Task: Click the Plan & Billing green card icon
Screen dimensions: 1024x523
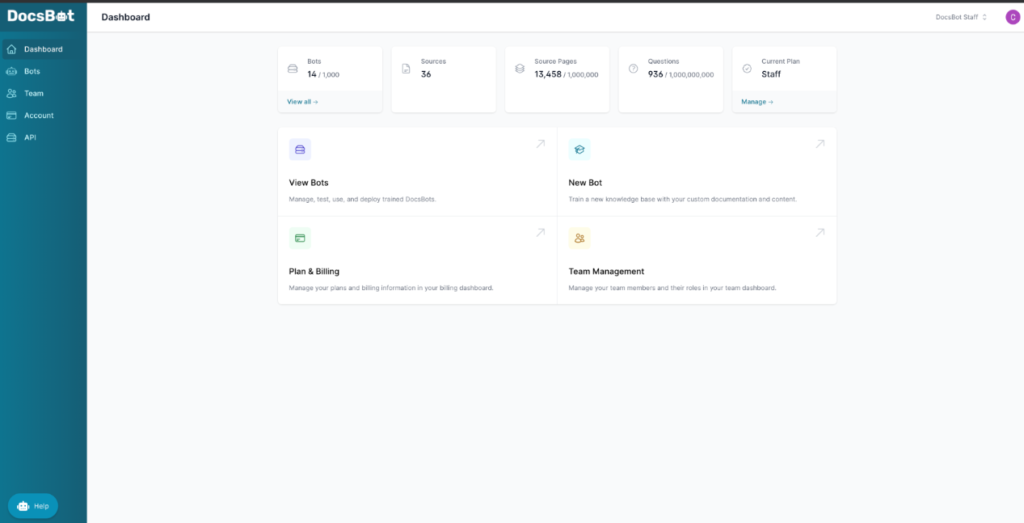Action: pyautogui.click(x=300, y=238)
